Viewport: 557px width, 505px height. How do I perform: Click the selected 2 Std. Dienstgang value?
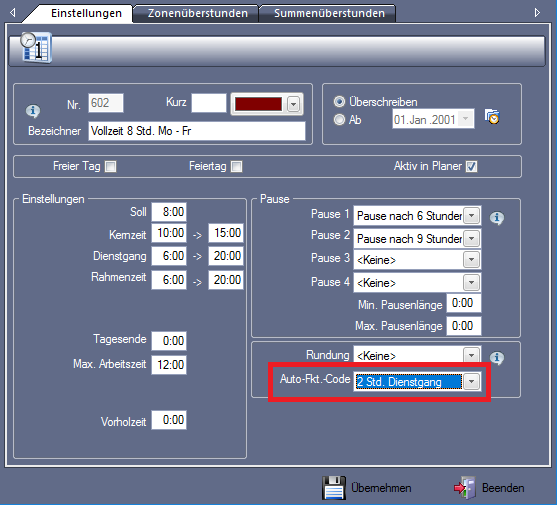(x=409, y=382)
